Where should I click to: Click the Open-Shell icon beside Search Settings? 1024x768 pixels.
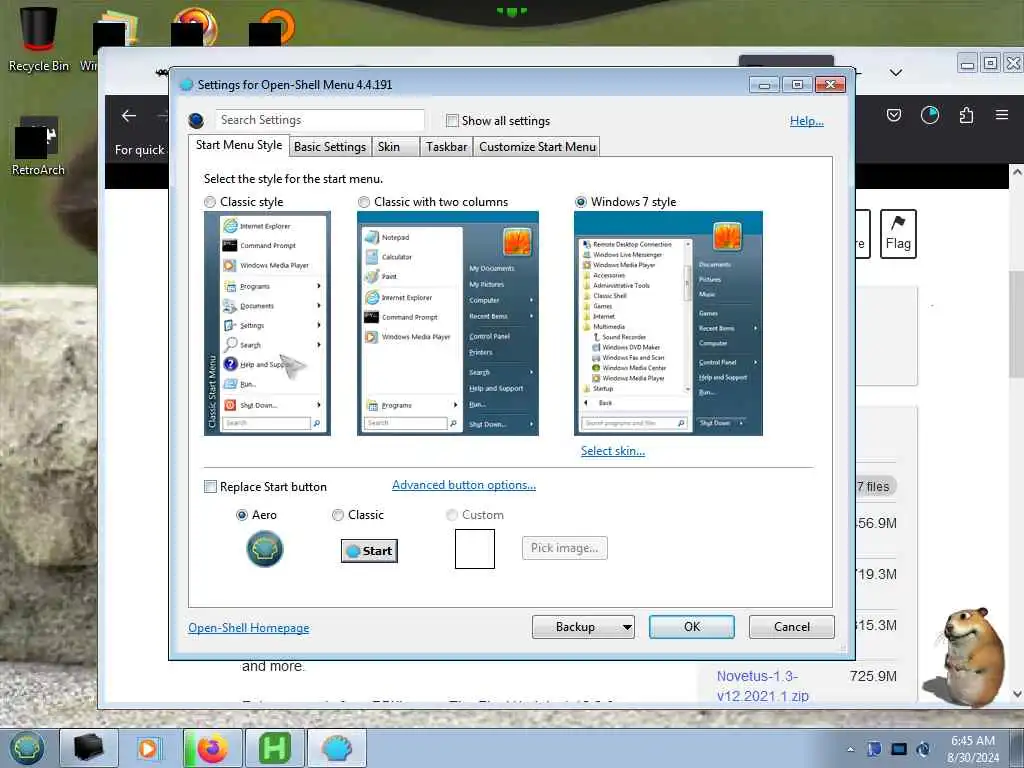[196, 121]
